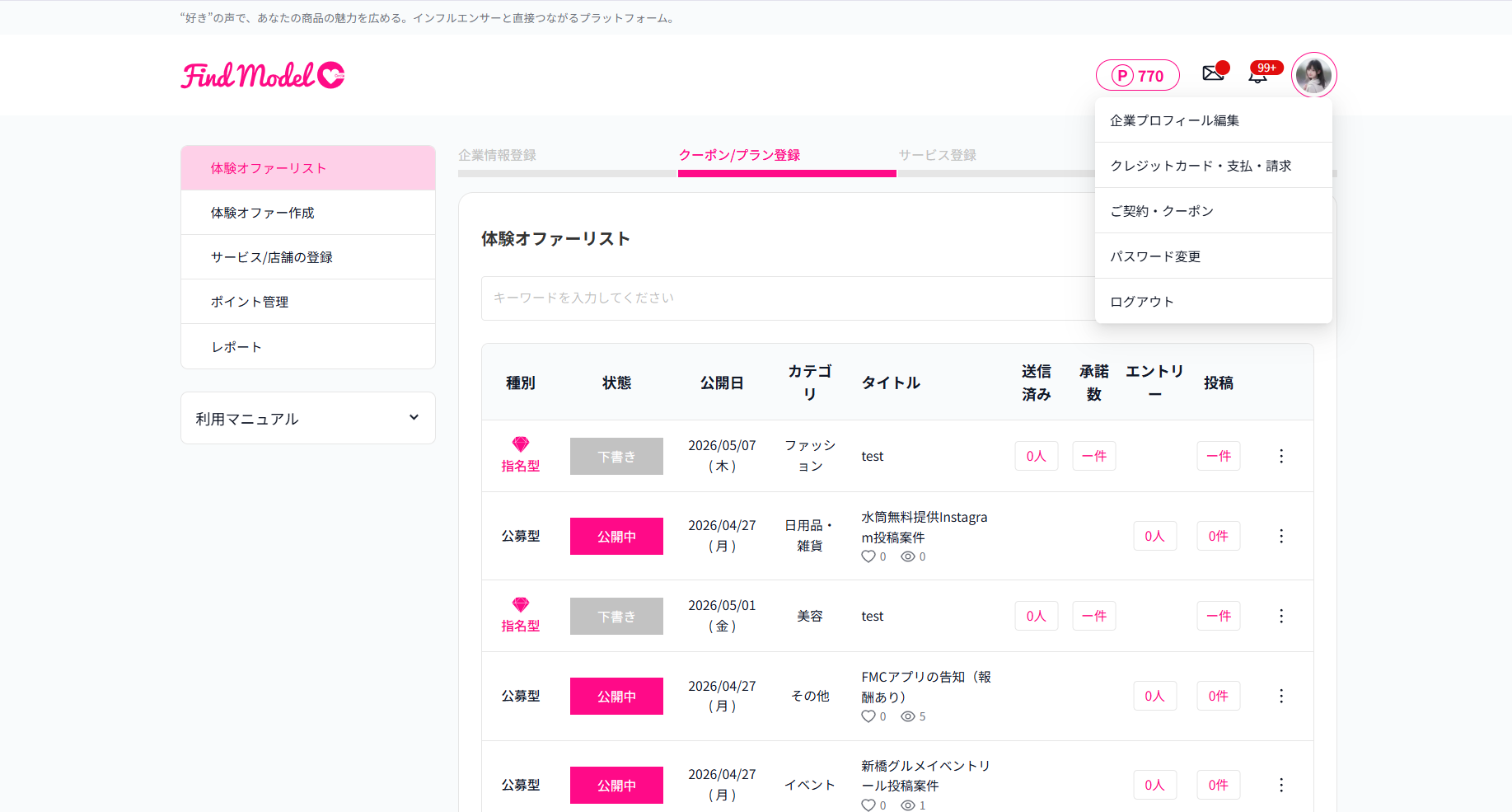
Task: Click エントリー 0人 for 新橋グルメイベント row
Action: pos(1155,785)
